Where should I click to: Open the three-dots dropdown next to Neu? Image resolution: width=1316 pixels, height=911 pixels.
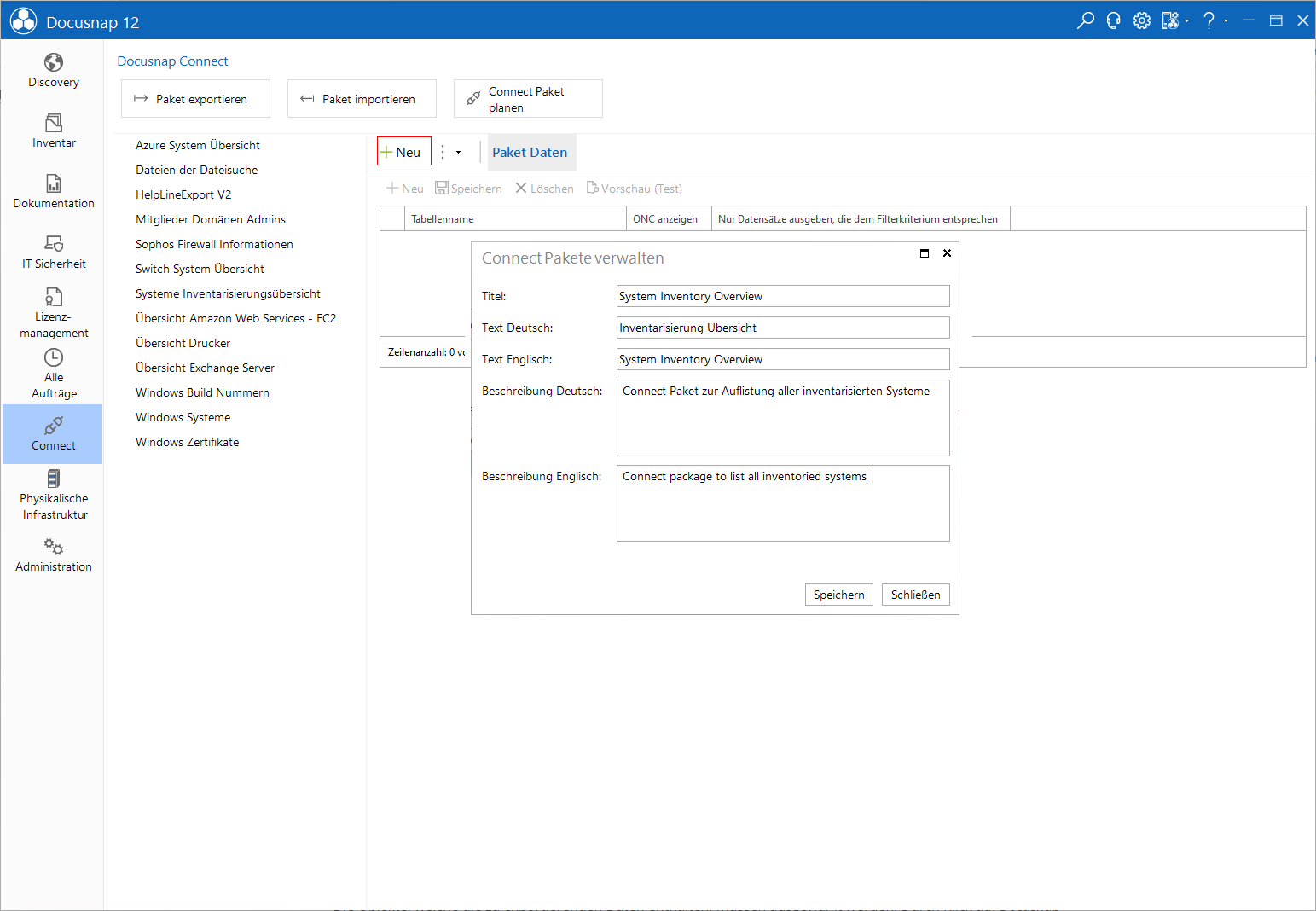[451, 152]
